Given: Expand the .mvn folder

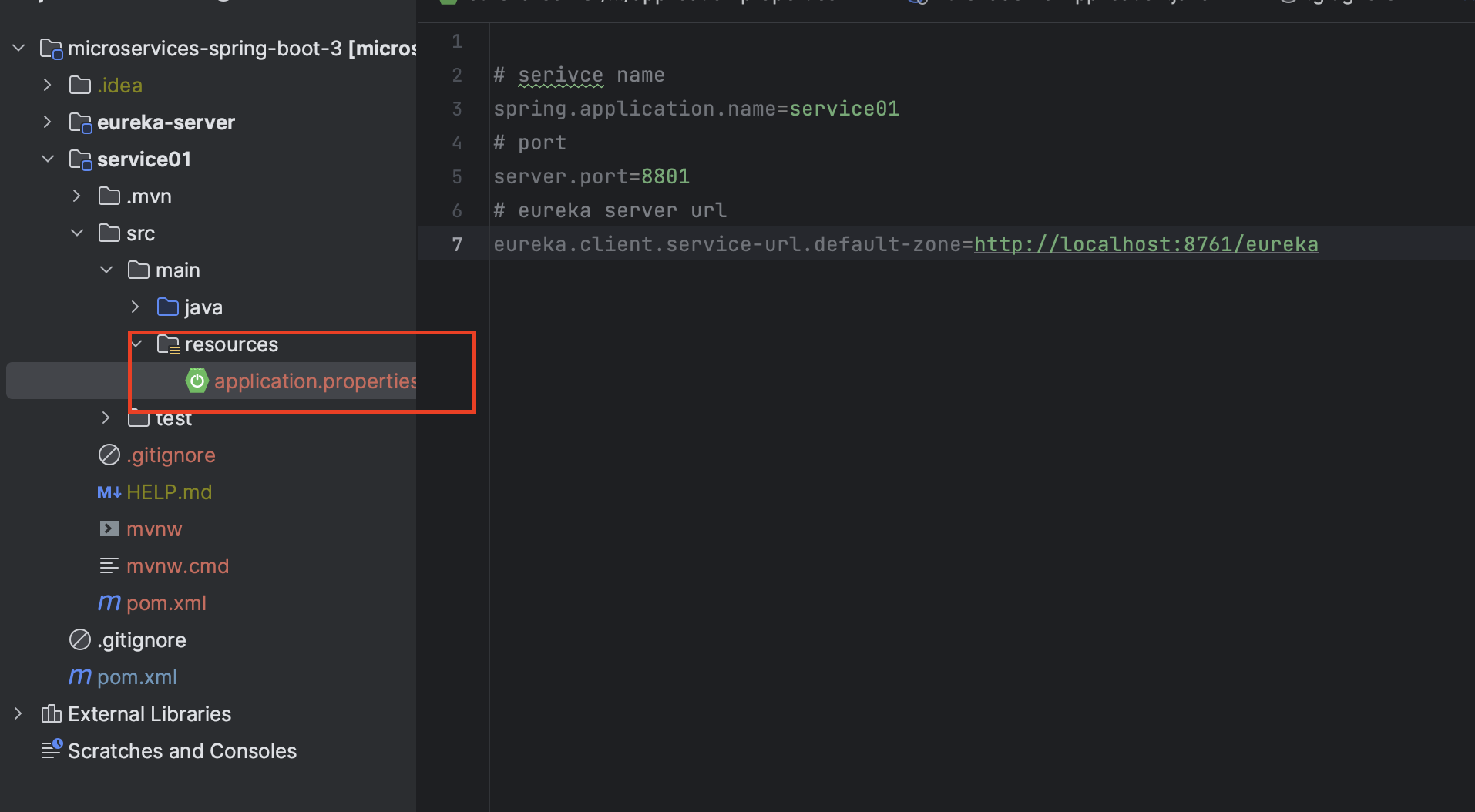Looking at the screenshot, I should [76, 196].
